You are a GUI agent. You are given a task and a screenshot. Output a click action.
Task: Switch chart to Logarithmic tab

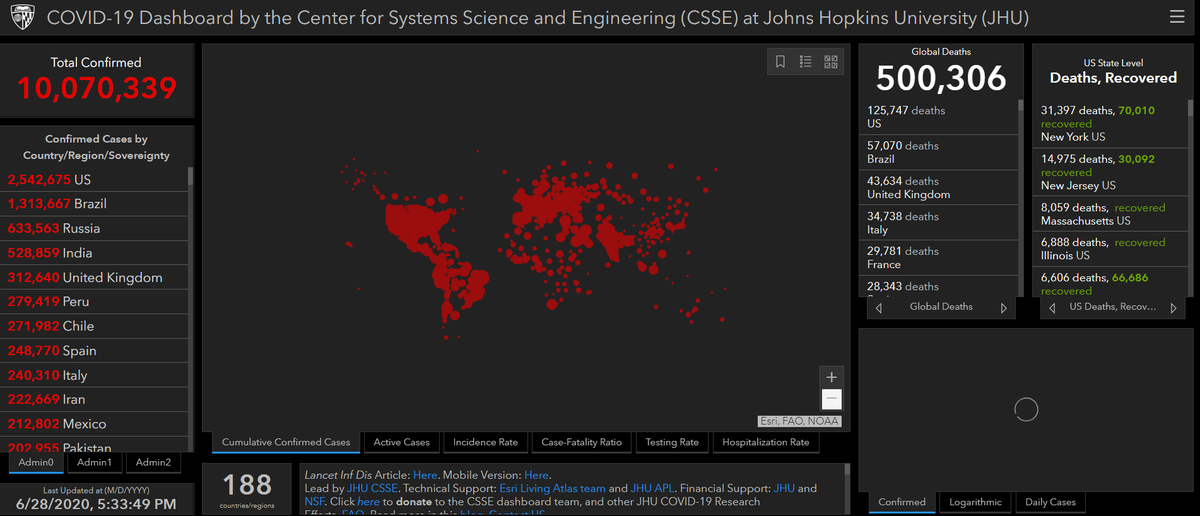pos(975,502)
